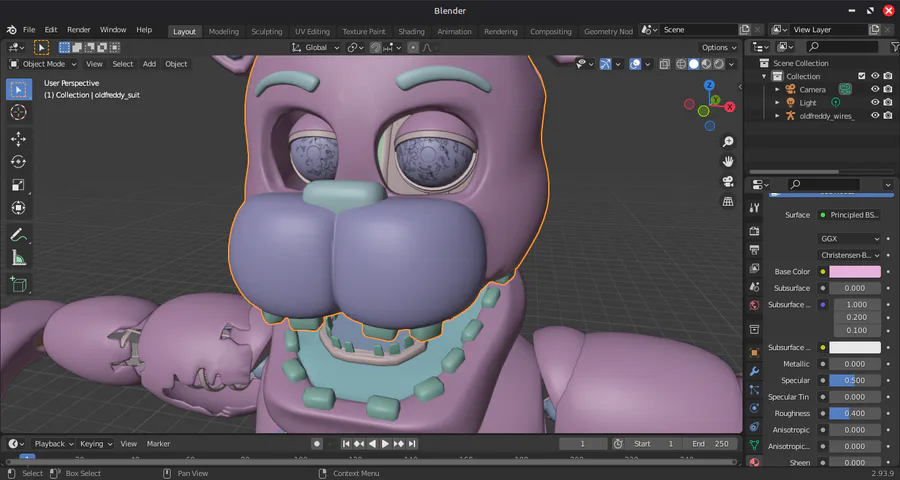Pick the Annotate pencil tool

pyautogui.click(x=18, y=235)
